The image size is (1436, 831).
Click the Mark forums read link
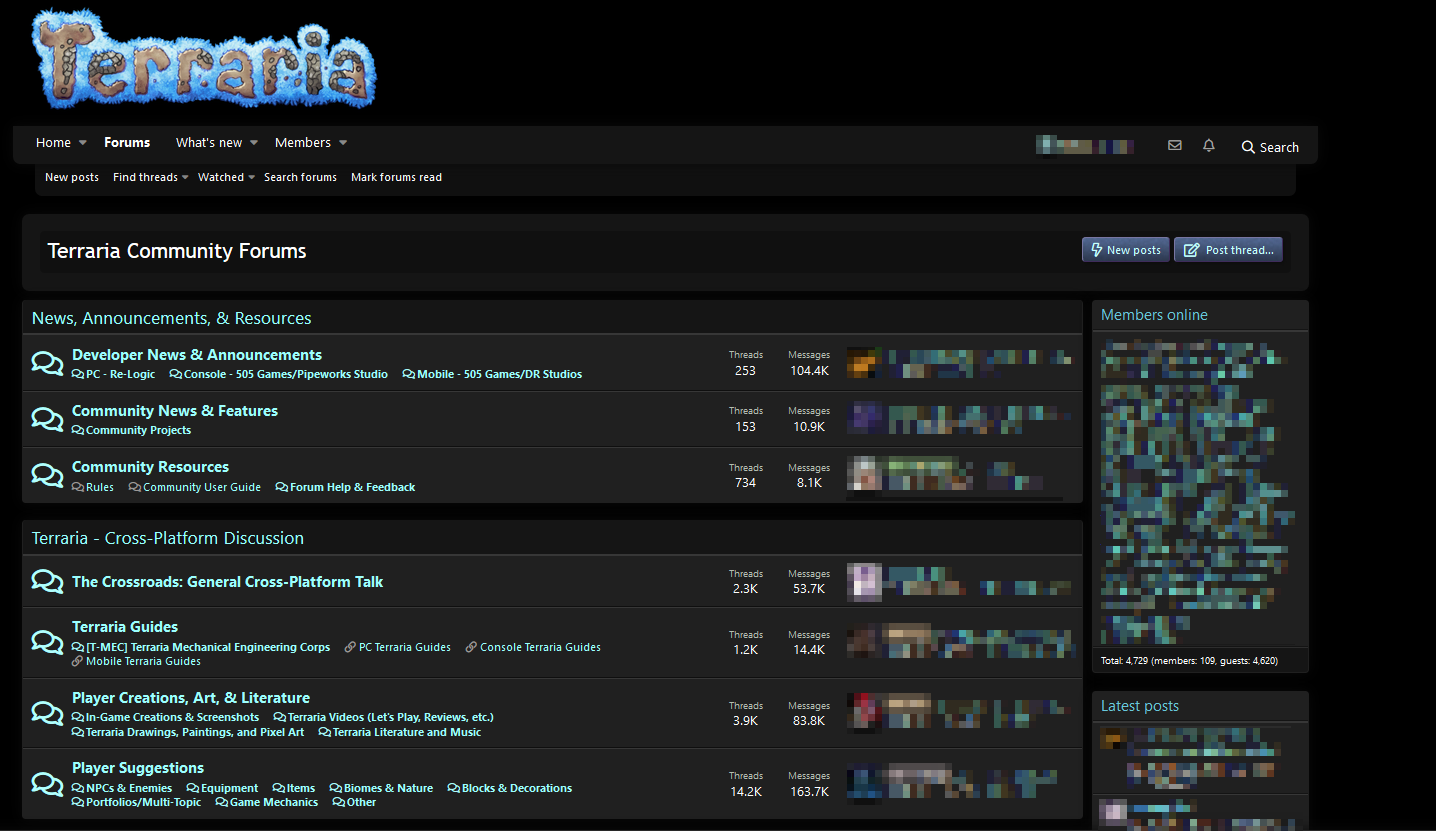[x=396, y=177]
